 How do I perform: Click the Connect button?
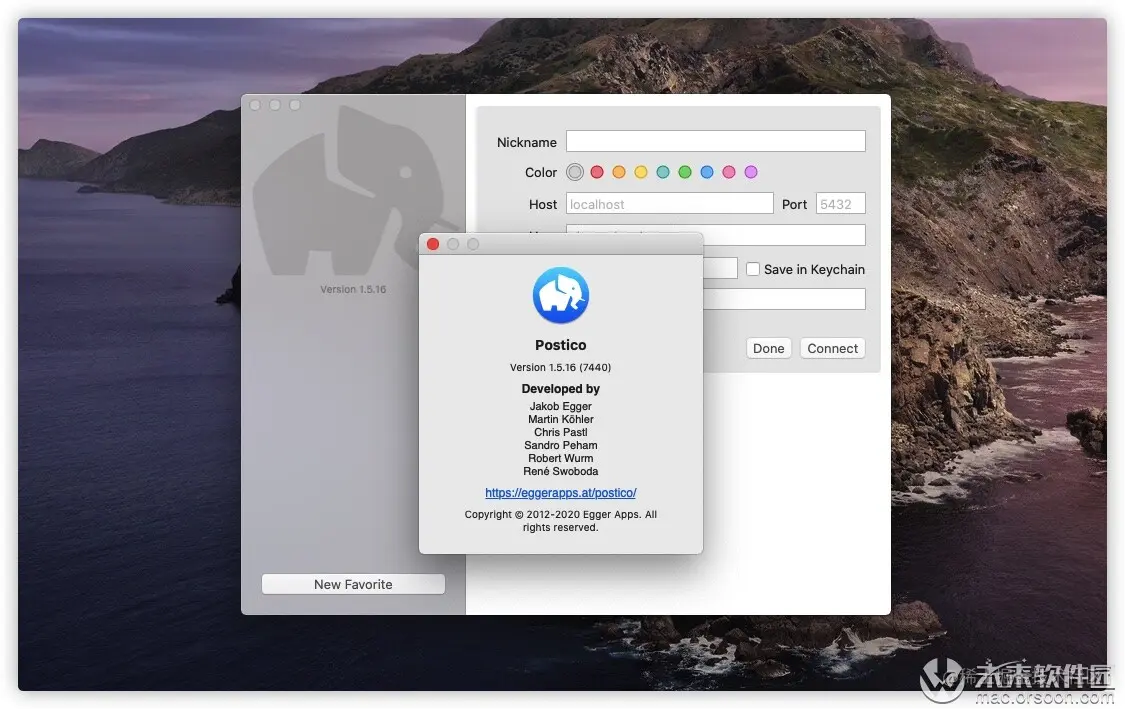coord(832,348)
